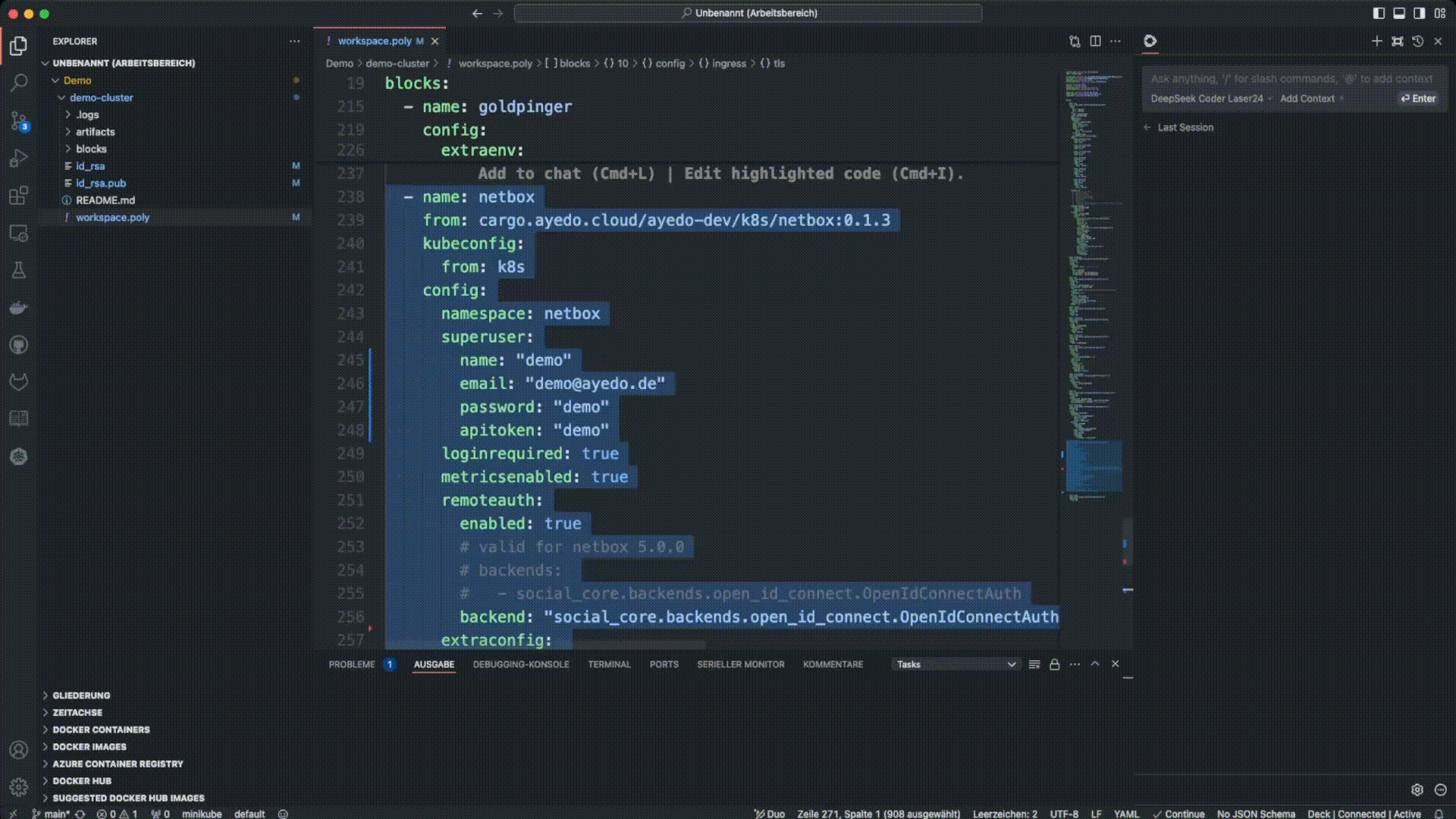
Task: Open Continue panel in full screen
Action: click(x=1397, y=41)
